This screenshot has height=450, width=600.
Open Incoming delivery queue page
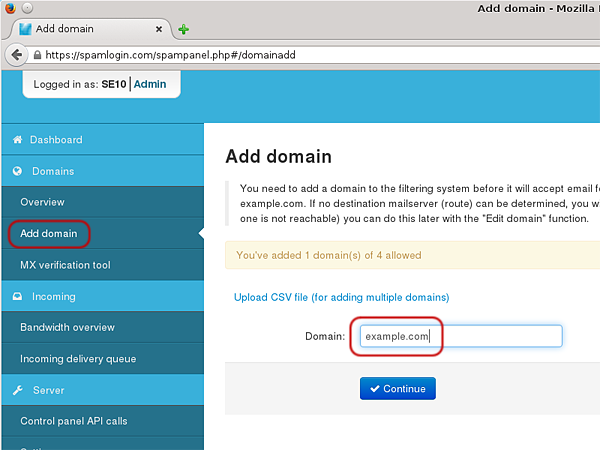click(103, 359)
